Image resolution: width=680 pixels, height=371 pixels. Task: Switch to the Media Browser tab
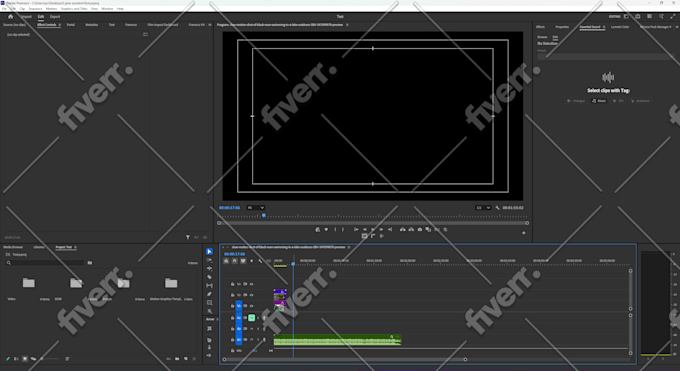[13, 247]
